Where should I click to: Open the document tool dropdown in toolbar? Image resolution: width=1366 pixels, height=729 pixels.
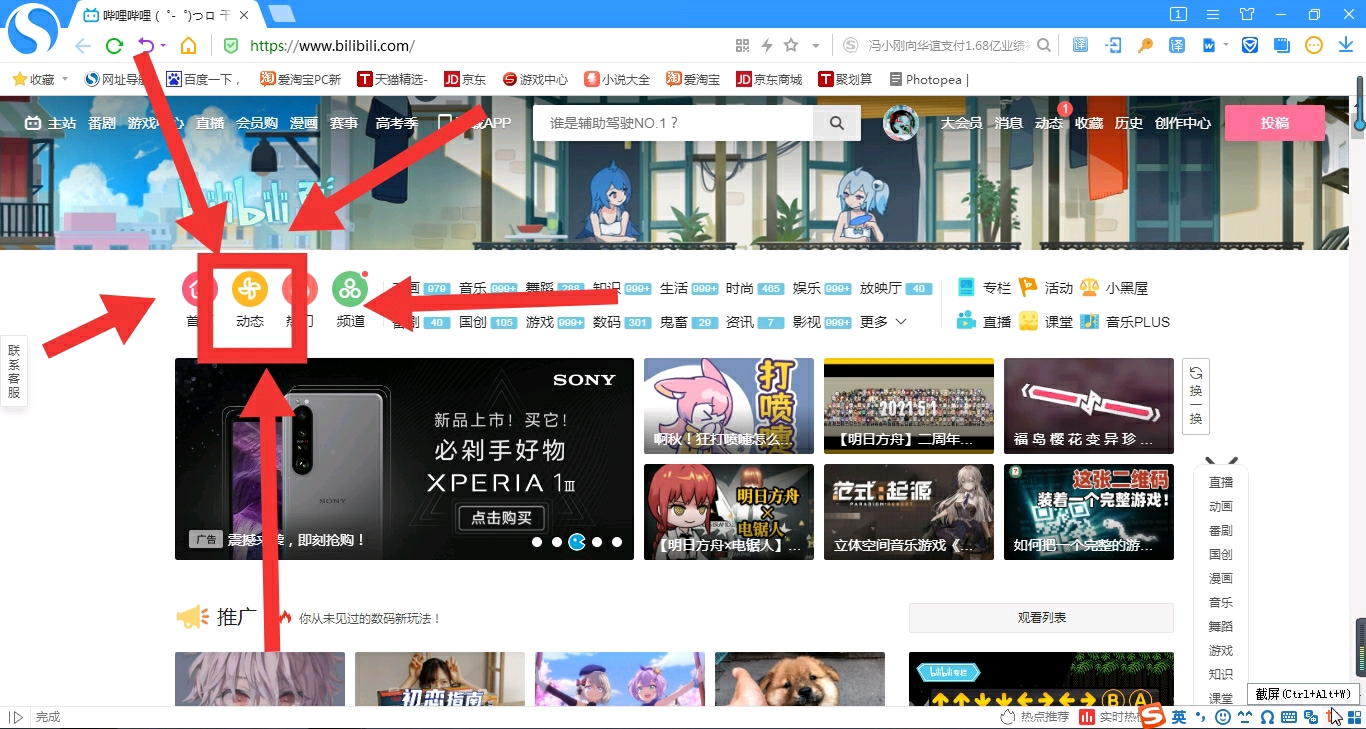[x=1224, y=46]
